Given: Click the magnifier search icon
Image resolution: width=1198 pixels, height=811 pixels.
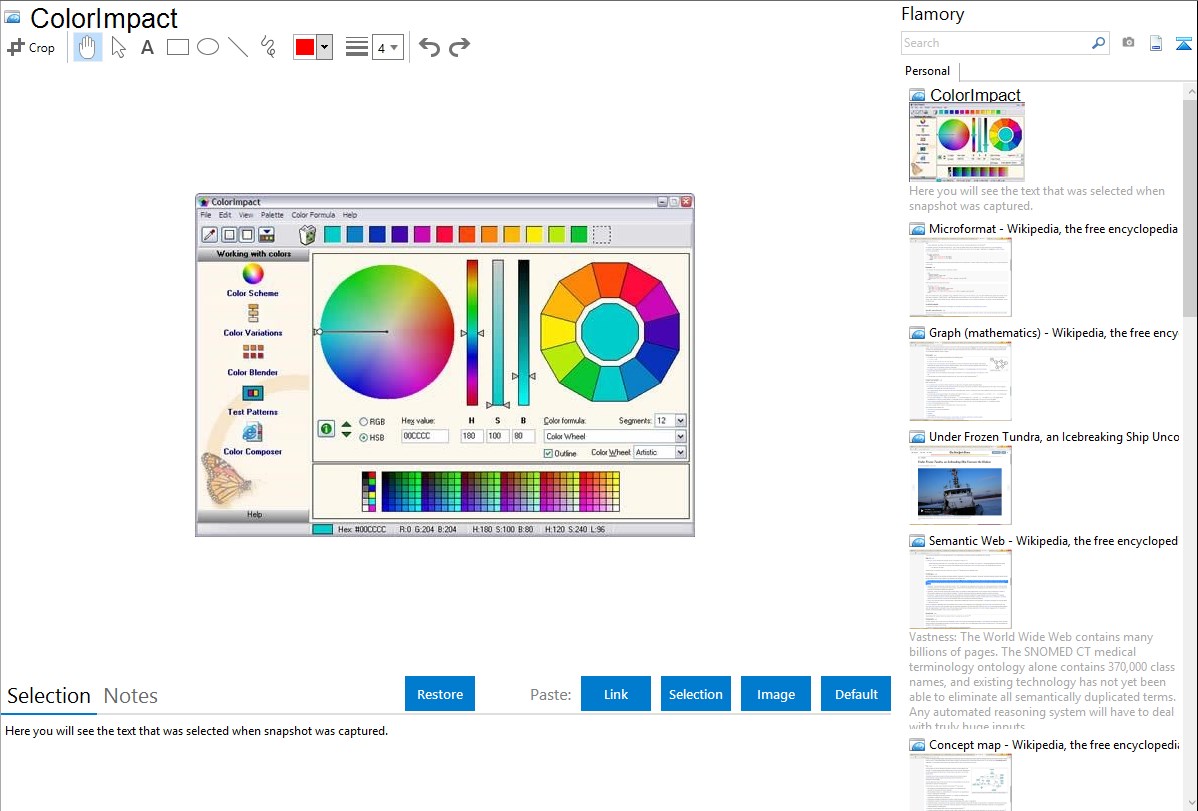Looking at the screenshot, I should click(1099, 43).
